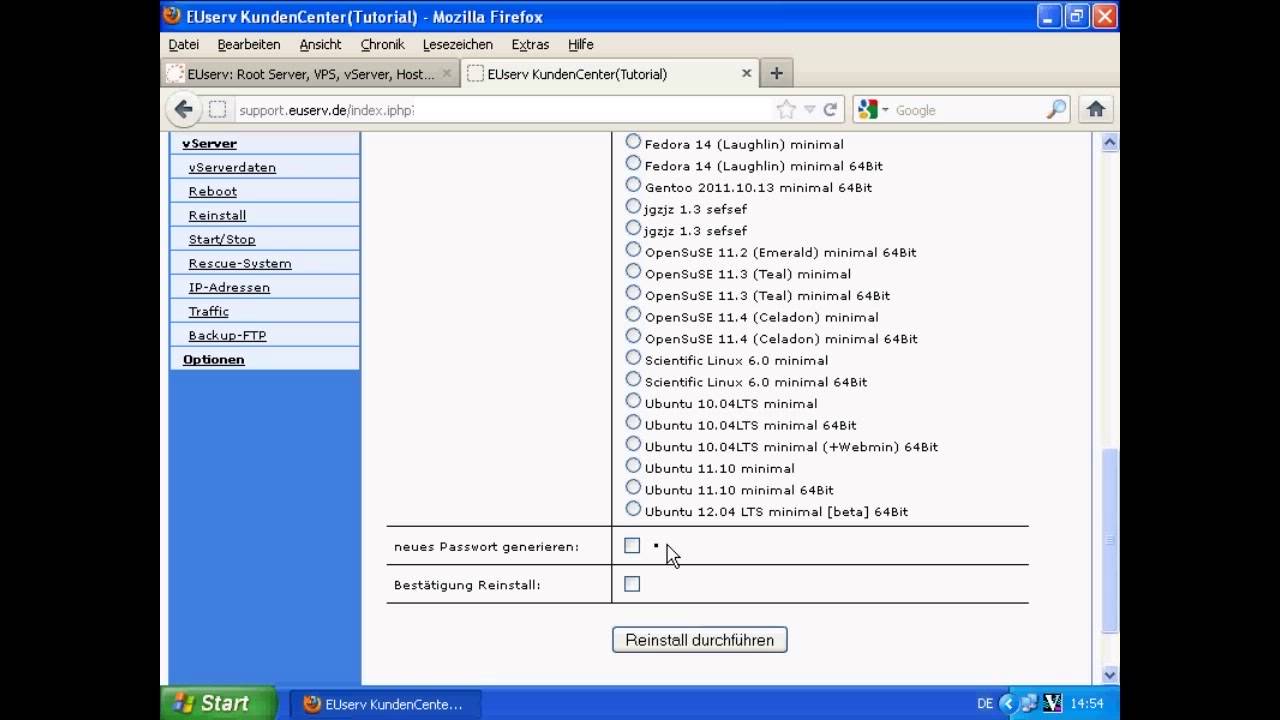Click Reinstall durchführen button
The height and width of the screenshot is (720, 1280).
pos(700,640)
